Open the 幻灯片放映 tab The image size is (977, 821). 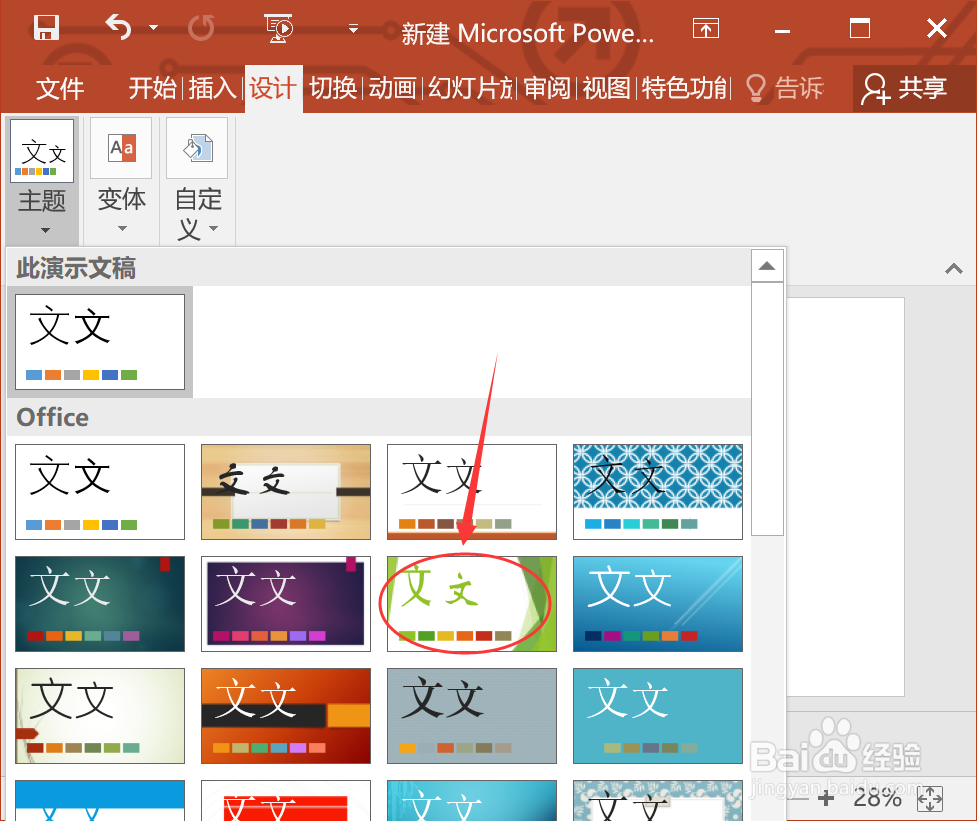pos(470,88)
